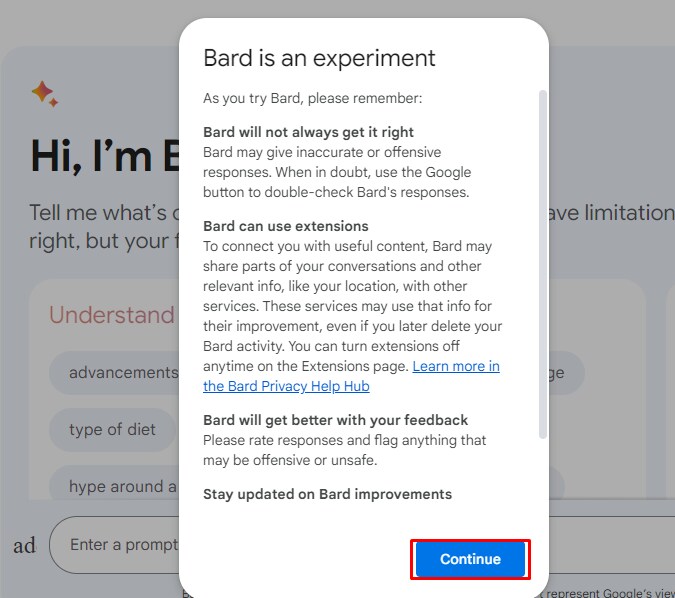Click the 'Bard is an experiment' title

(x=319, y=57)
